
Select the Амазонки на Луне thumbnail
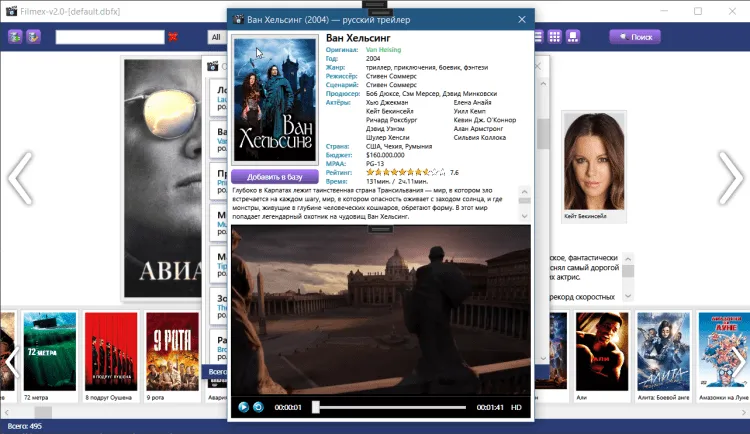(x=724, y=352)
